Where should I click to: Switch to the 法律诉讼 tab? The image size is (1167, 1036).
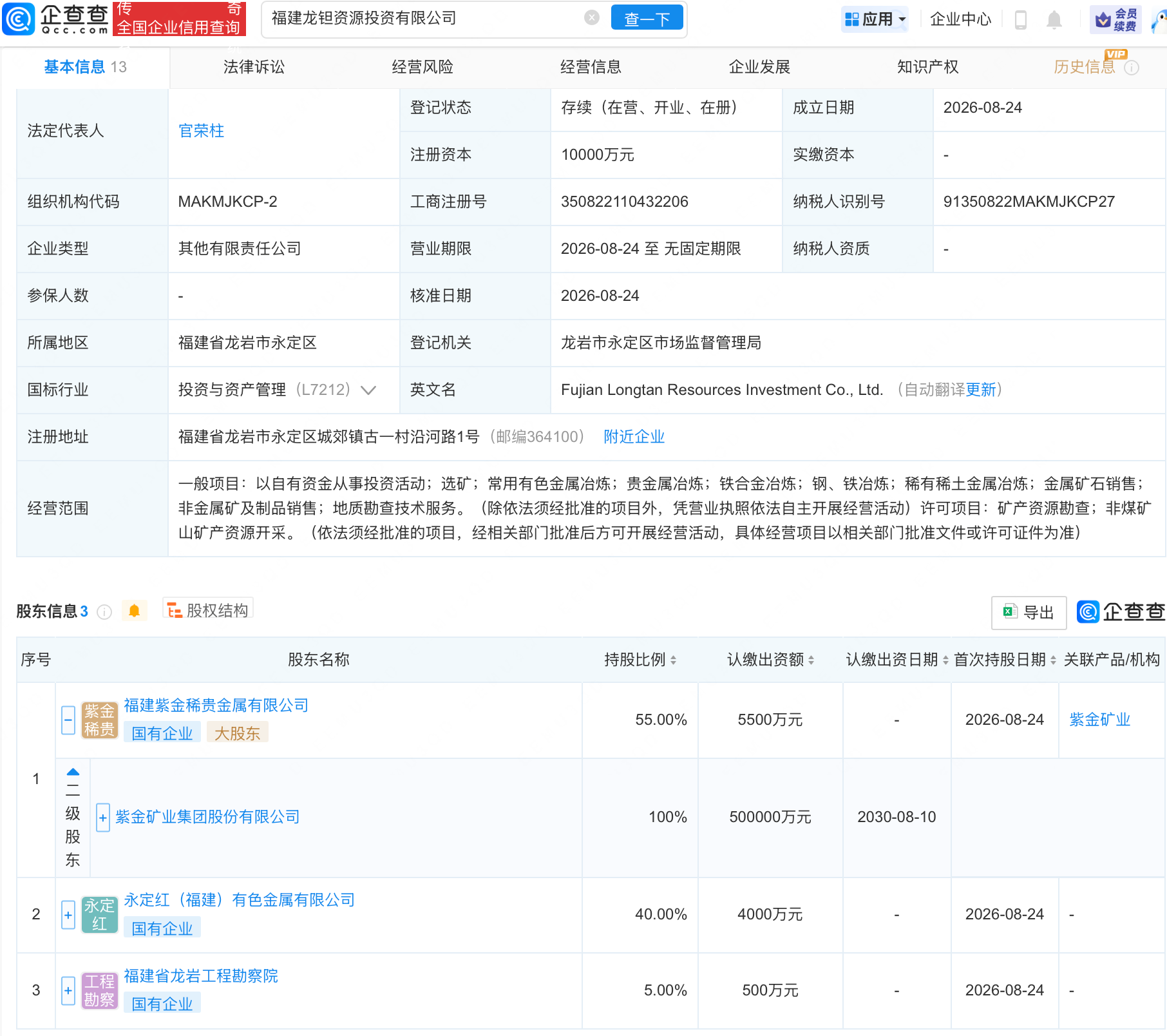tap(254, 67)
